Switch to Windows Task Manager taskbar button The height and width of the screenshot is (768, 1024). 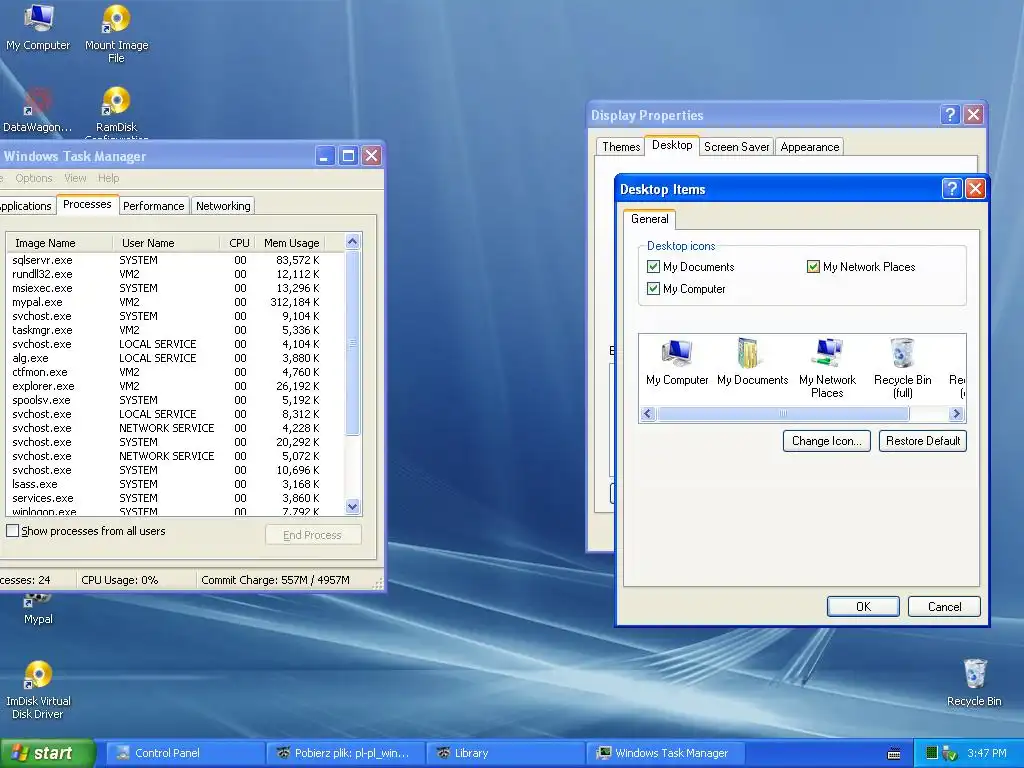click(x=665, y=753)
